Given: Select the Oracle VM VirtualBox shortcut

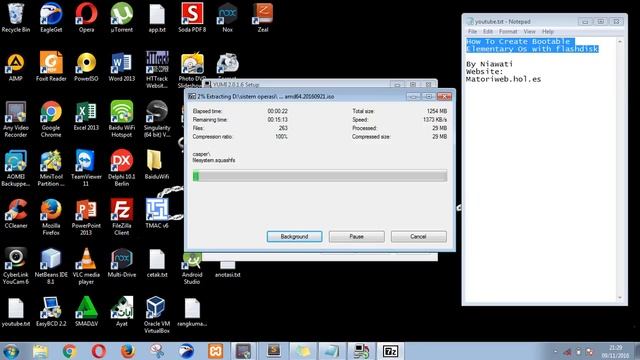Looking at the screenshot, I should [157, 316].
